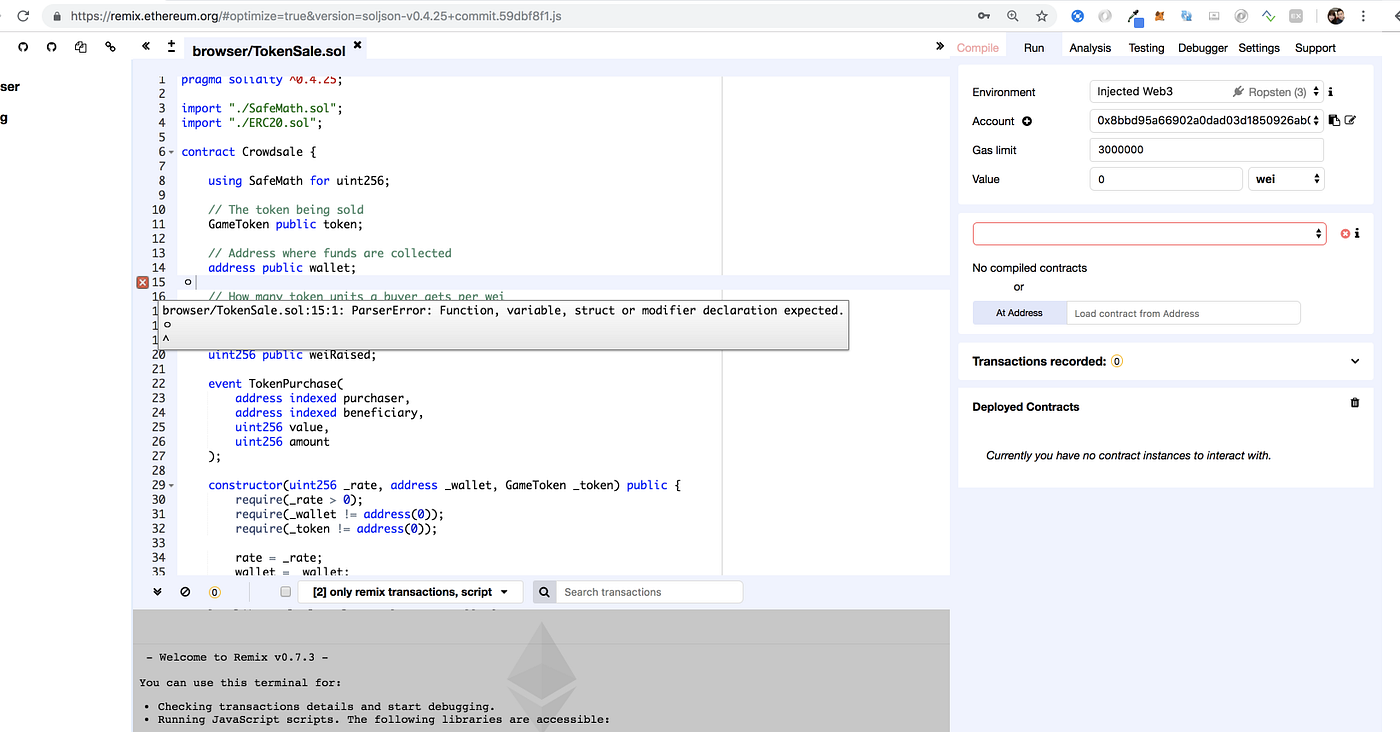Delete deployed contracts with the trash icon
Screen dimensions: 1400x732
tap(1355, 403)
